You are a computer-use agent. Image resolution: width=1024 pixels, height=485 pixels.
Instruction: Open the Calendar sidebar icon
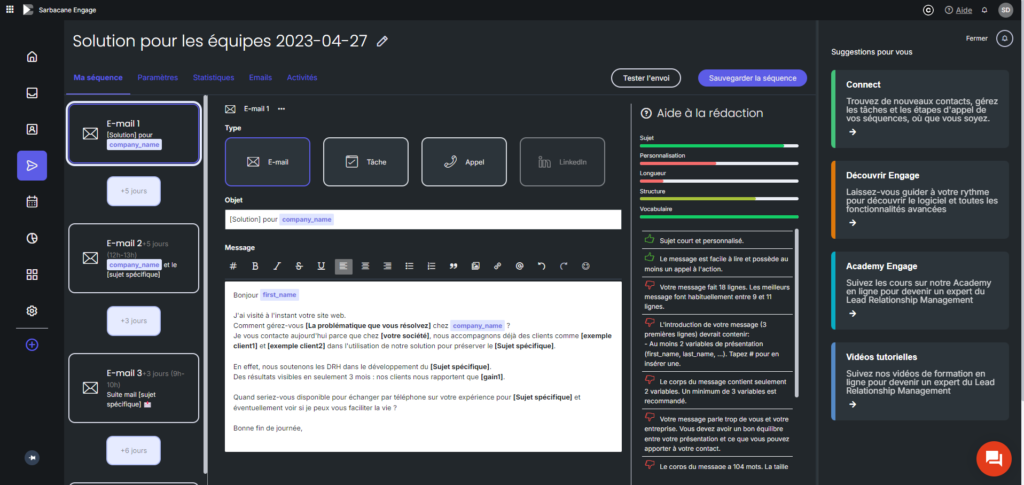pyautogui.click(x=32, y=202)
